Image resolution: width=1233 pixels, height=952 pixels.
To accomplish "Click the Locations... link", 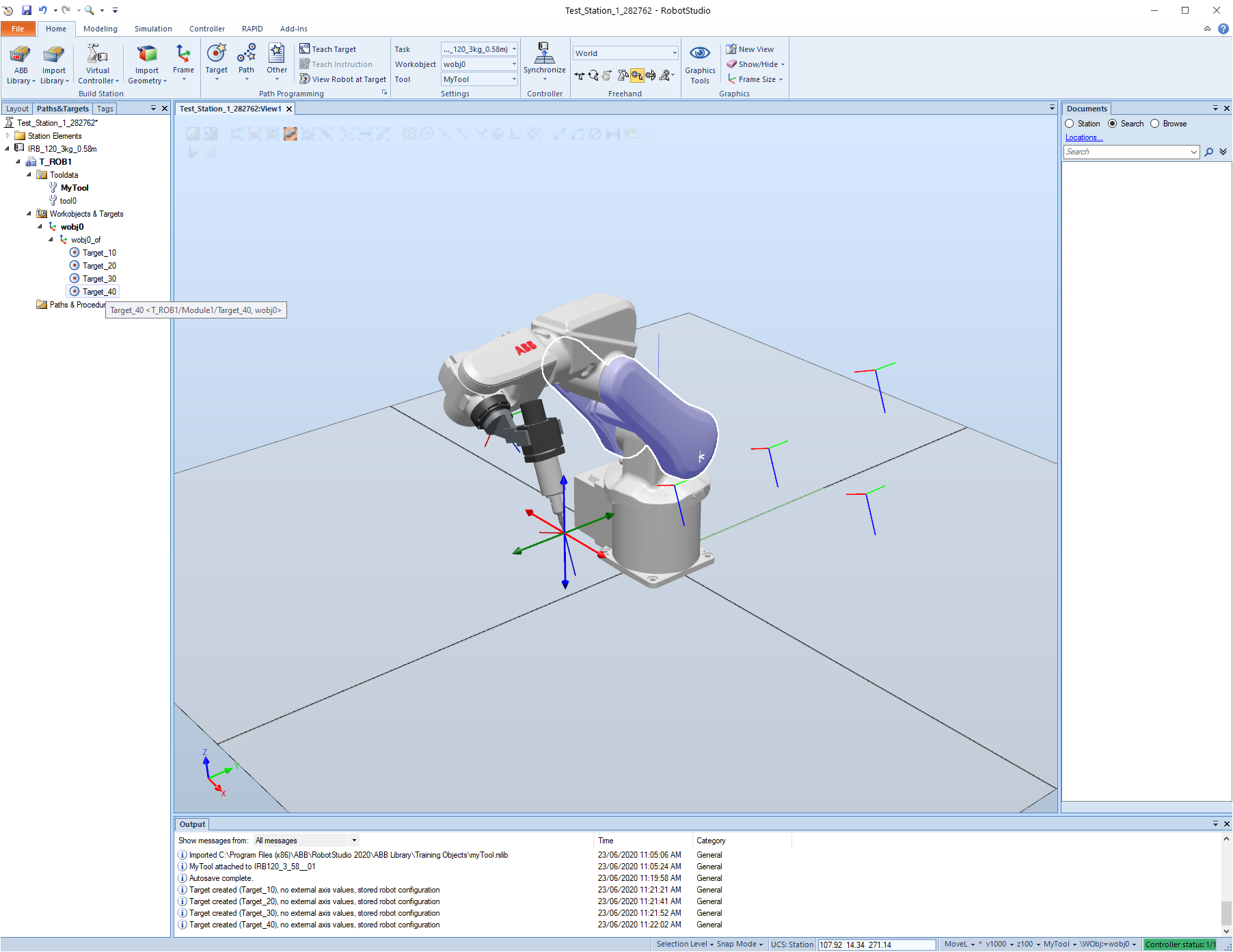I will [1084, 137].
